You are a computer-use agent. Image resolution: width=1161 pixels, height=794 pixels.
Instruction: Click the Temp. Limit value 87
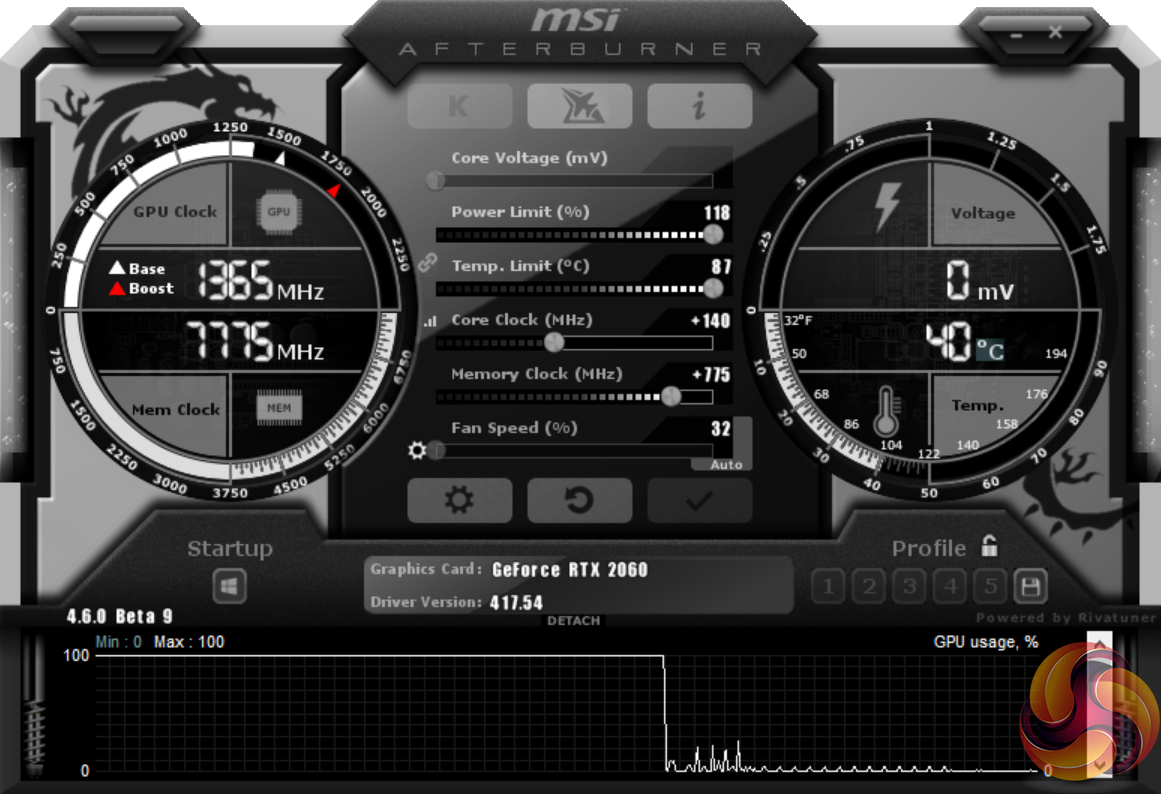[x=721, y=267]
